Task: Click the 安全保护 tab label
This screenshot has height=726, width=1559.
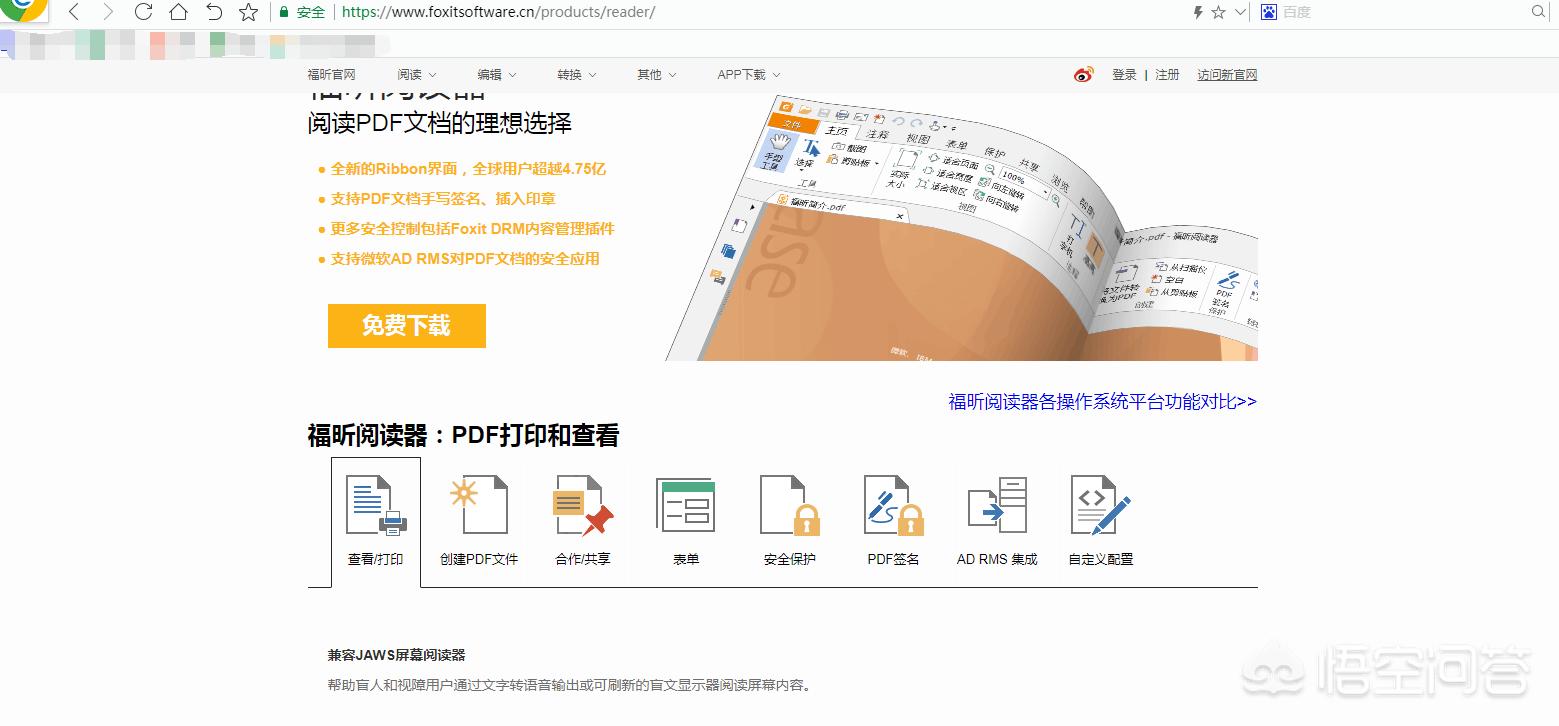Action: coord(790,560)
